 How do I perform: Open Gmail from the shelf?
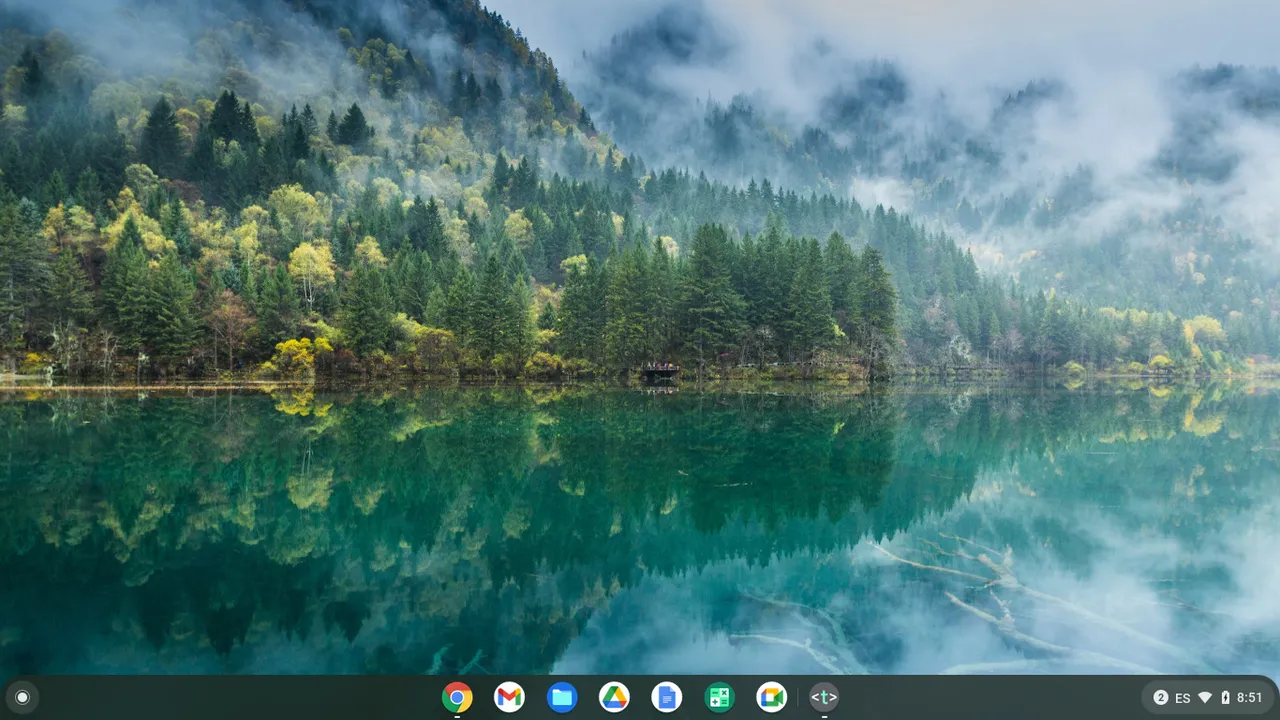tap(509, 697)
